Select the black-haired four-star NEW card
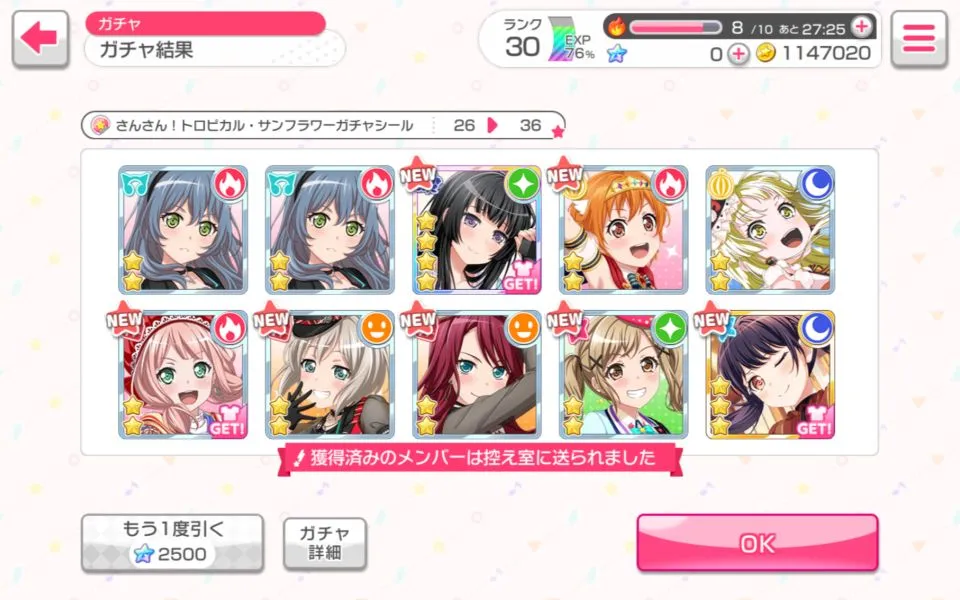 [x=476, y=230]
